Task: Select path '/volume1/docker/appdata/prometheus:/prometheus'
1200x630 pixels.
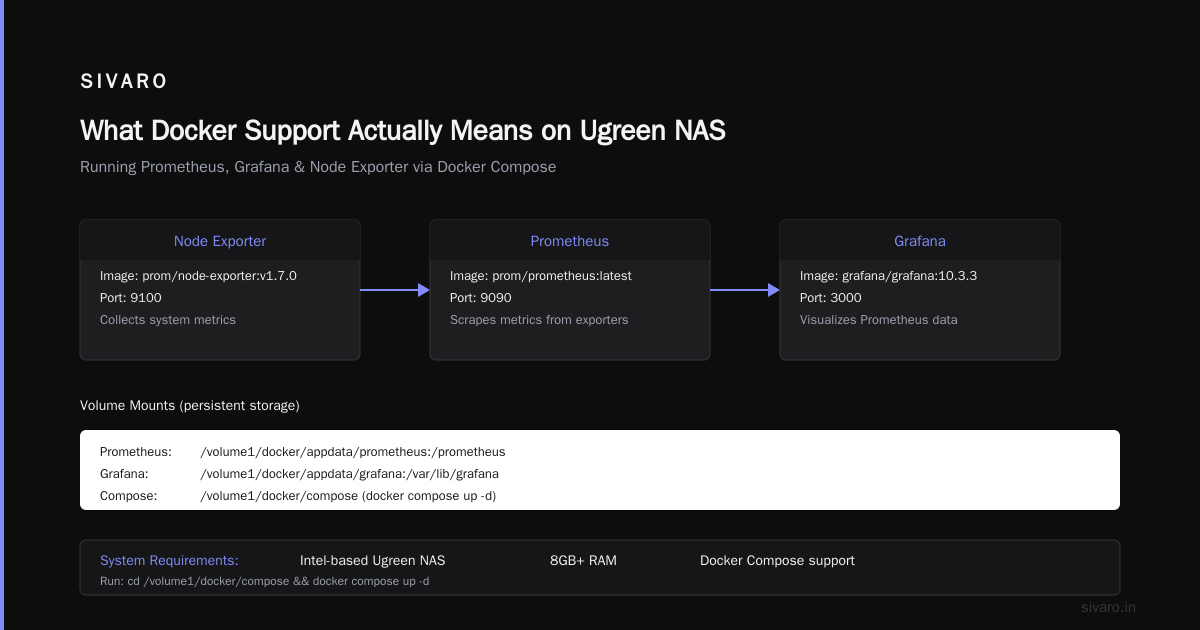Action: (x=353, y=452)
